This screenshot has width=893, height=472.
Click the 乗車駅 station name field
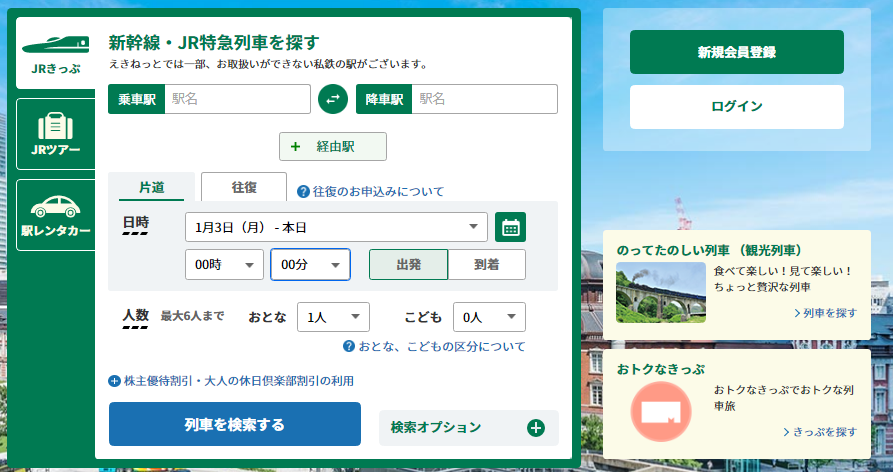237,99
